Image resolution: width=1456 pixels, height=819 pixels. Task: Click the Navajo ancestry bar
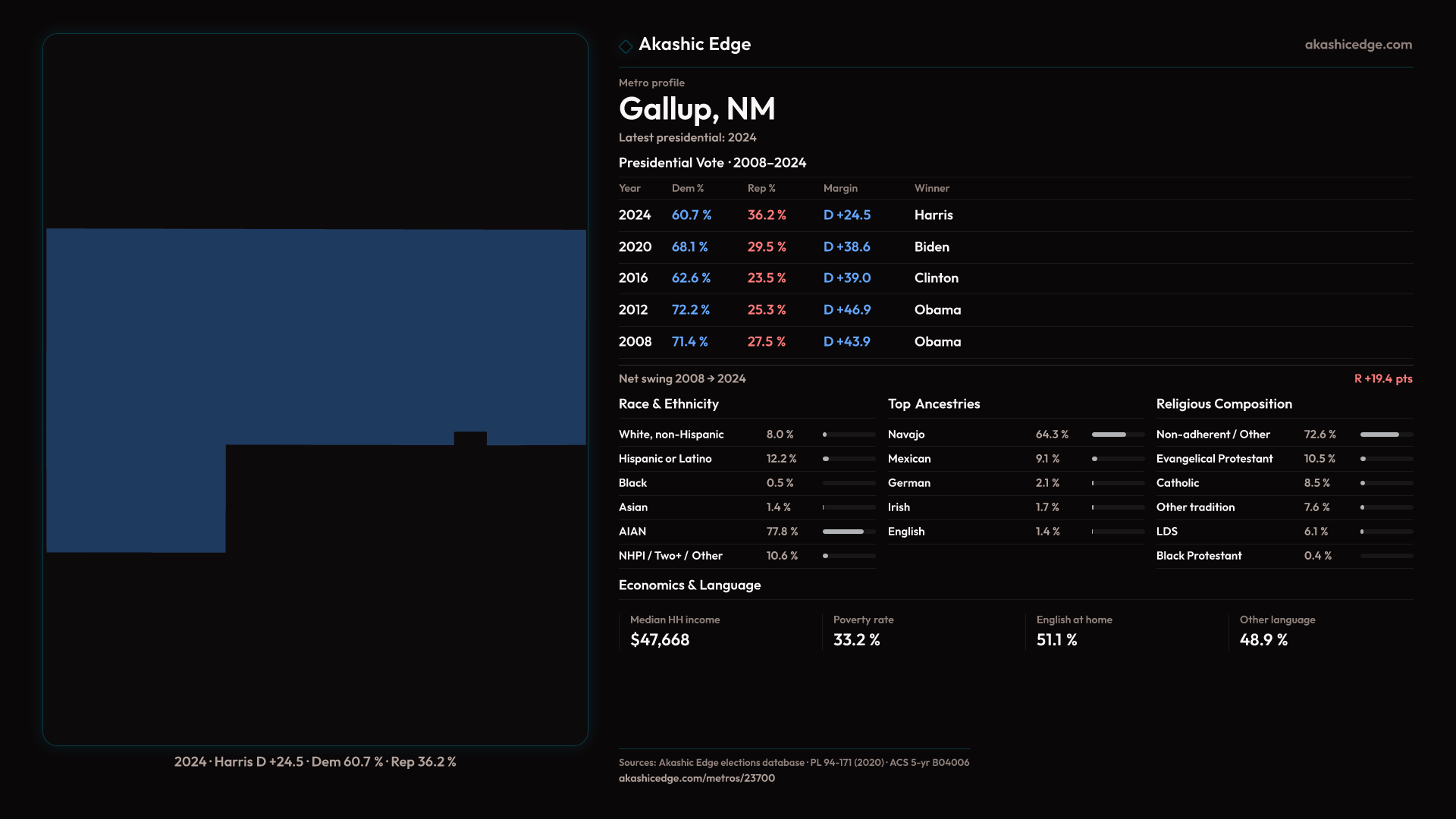click(x=1117, y=435)
